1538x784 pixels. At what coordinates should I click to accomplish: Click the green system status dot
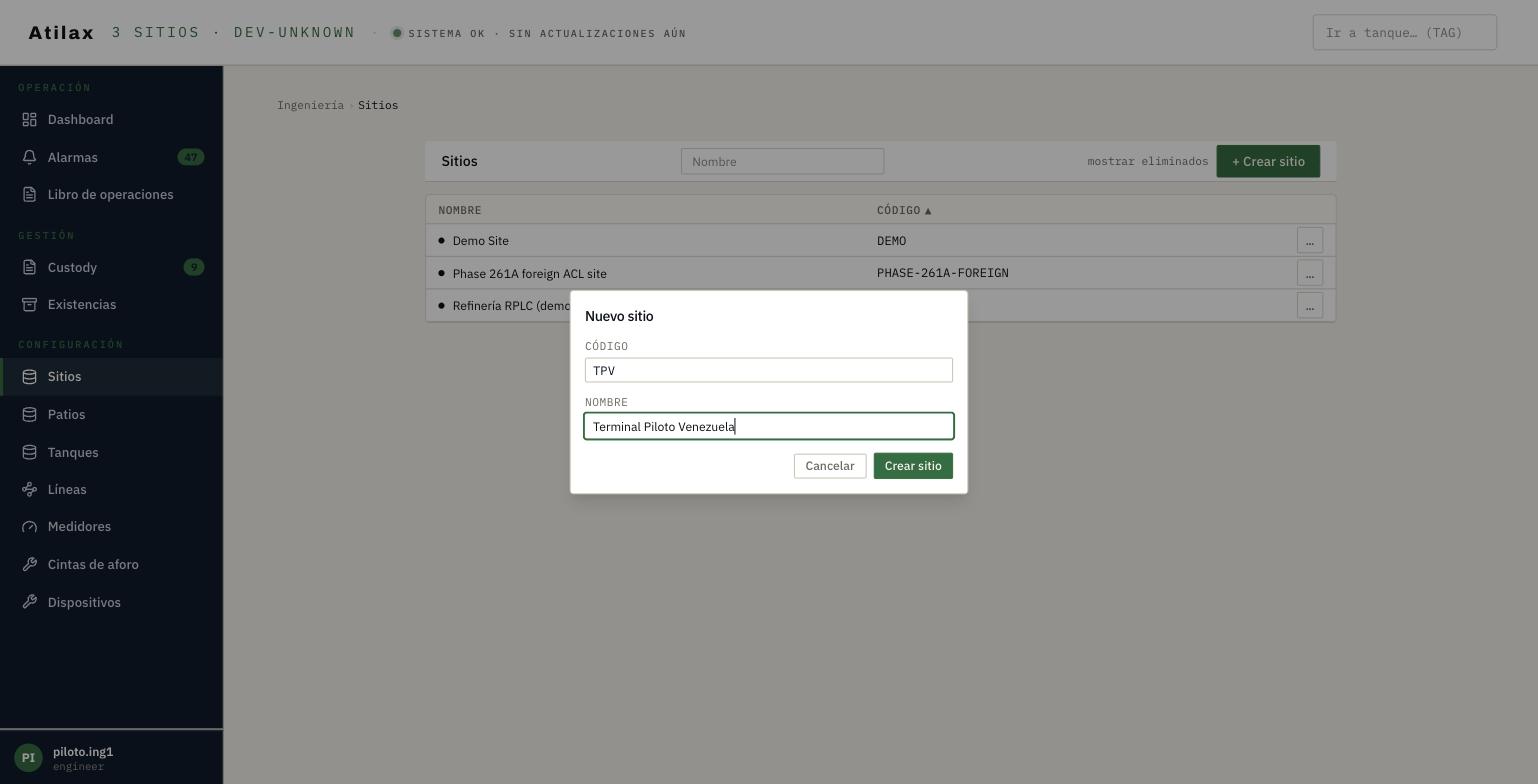(397, 33)
